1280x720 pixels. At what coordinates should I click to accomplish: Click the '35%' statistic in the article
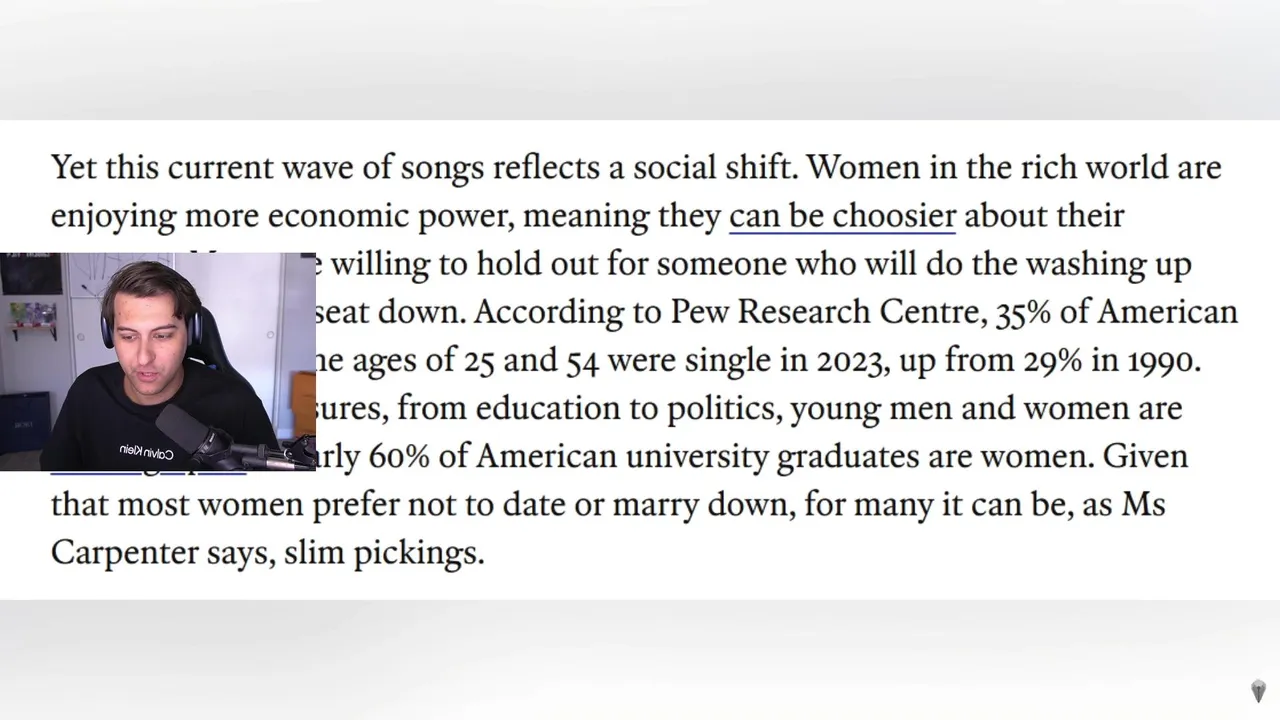pos(1023,312)
